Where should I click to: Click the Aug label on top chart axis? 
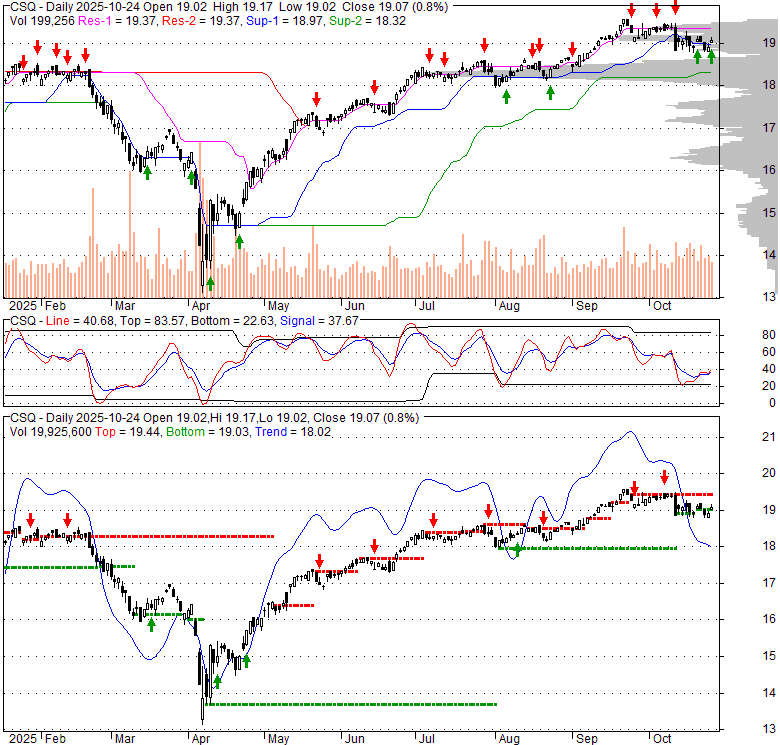pos(509,305)
